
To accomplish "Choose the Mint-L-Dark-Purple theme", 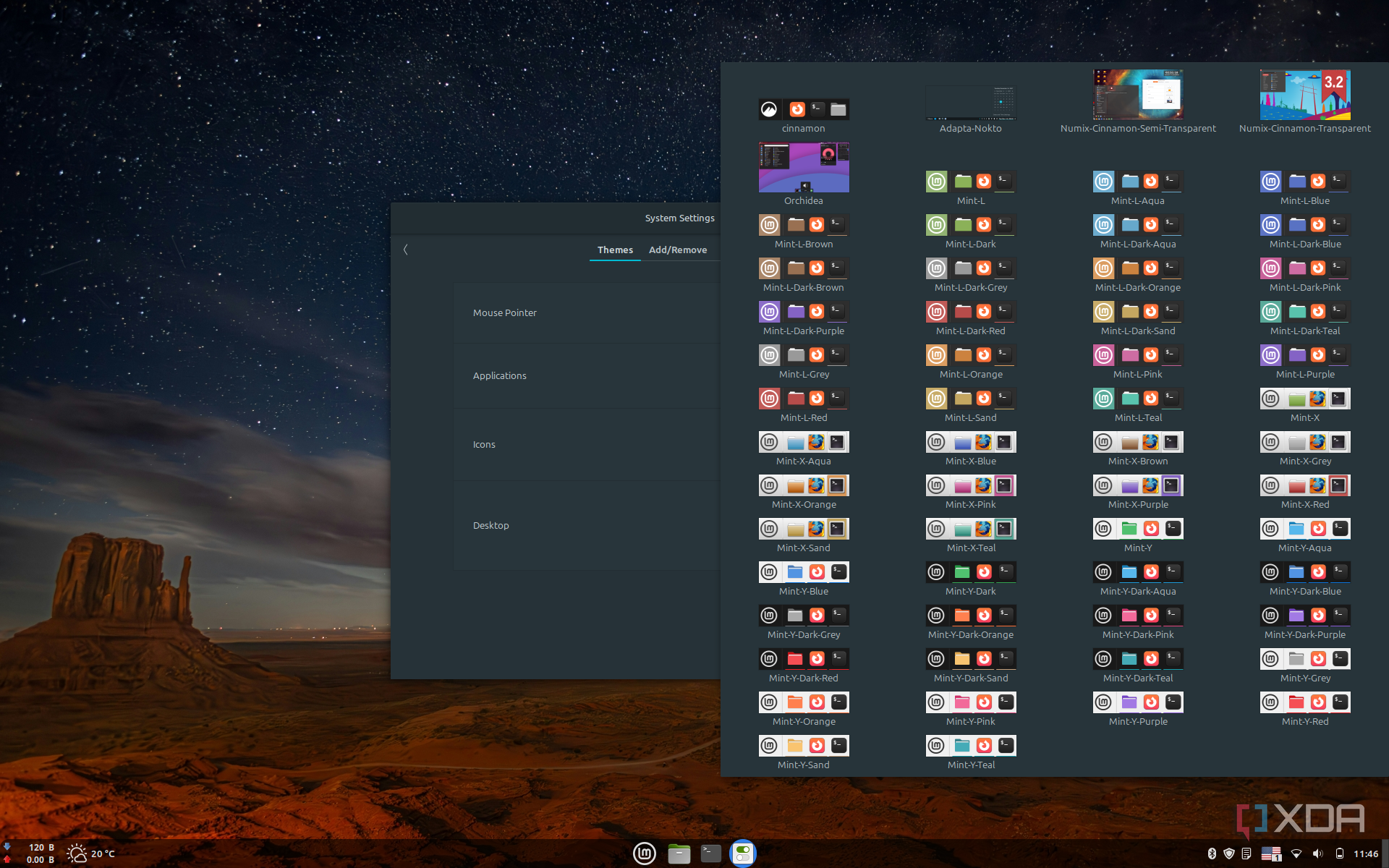I will (803, 312).
